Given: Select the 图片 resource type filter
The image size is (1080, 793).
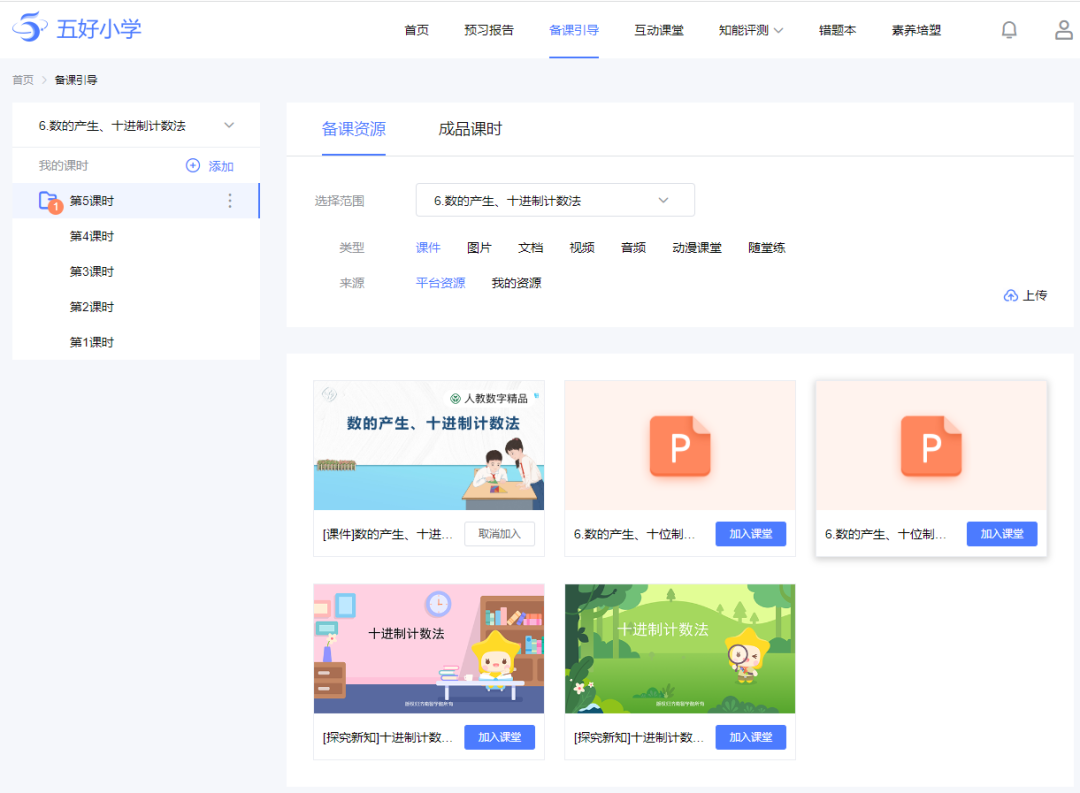Looking at the screenshot, I should tap(479, 248).
